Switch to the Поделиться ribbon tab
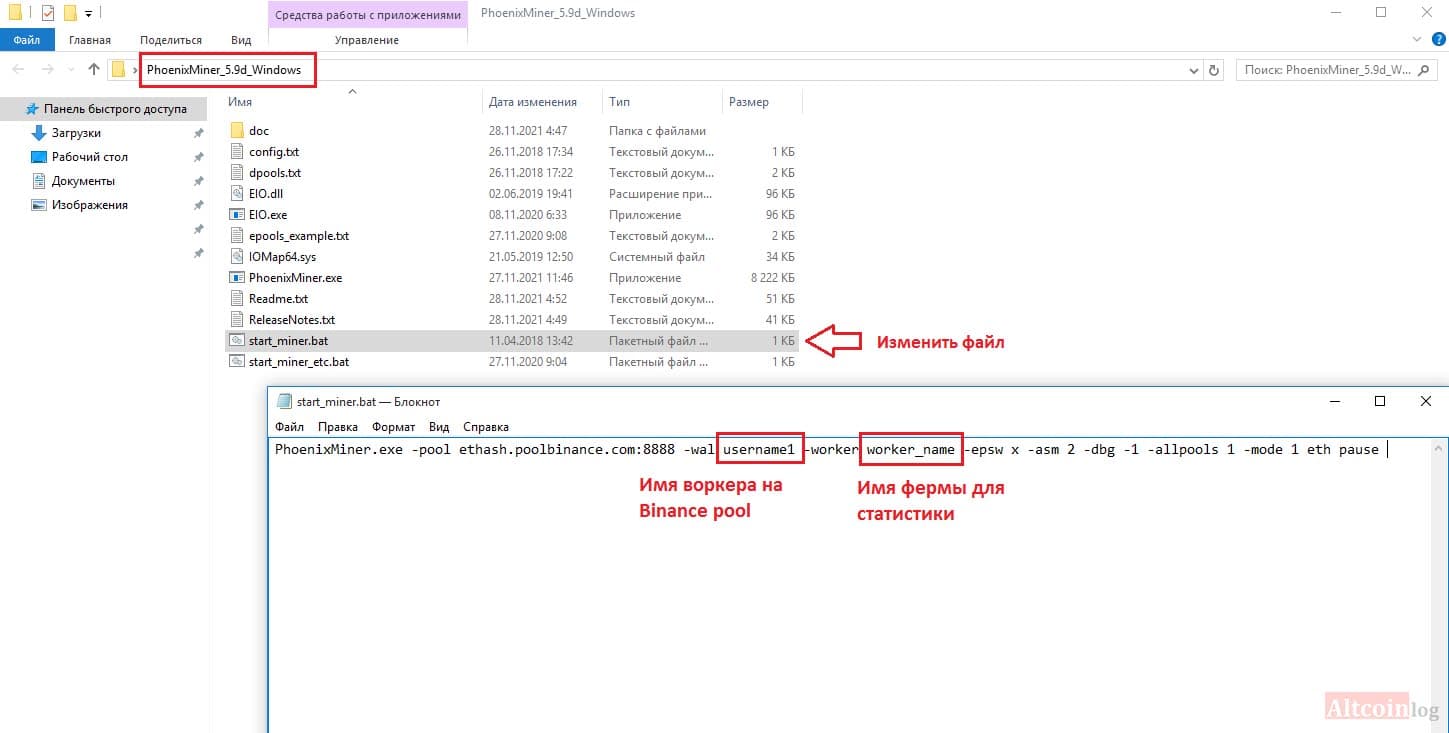The image size is (1449, 733). [170, 40]
